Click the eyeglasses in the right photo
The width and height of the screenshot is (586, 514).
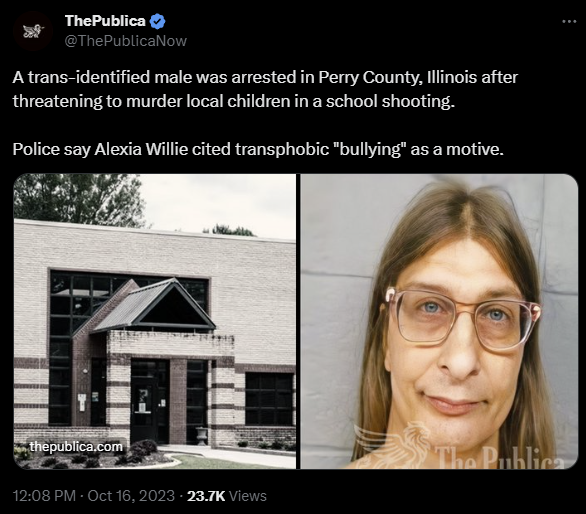coord(463,318)
